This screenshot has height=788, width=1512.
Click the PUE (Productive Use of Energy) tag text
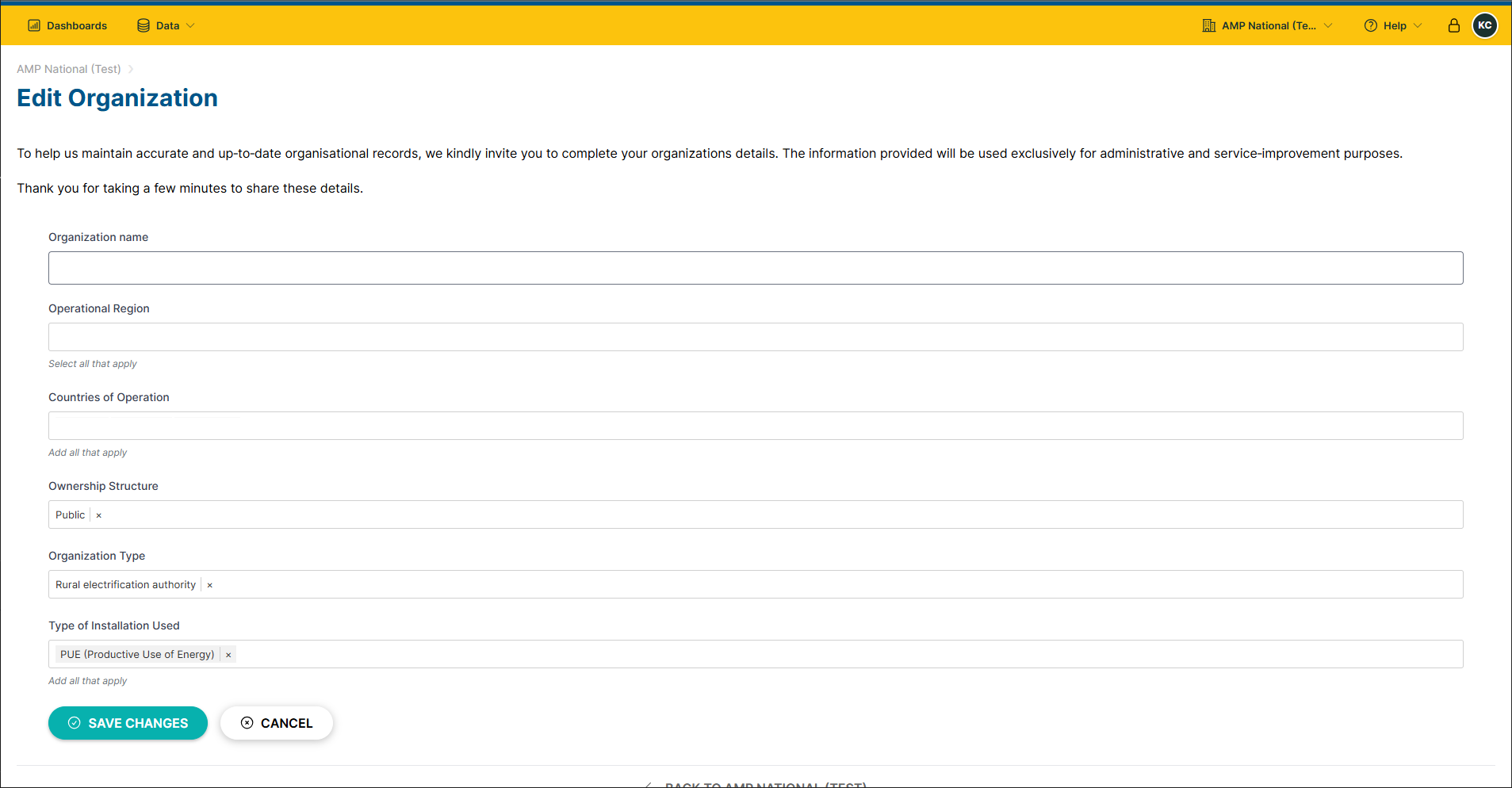[137, 655]
